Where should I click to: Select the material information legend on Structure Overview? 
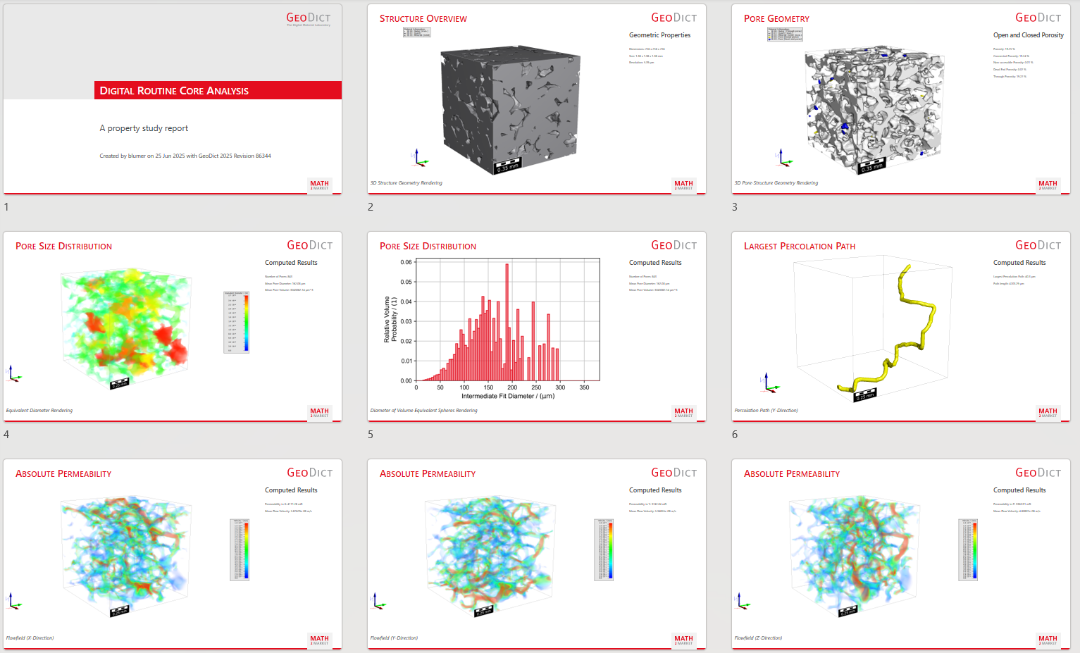coord(417,31)
